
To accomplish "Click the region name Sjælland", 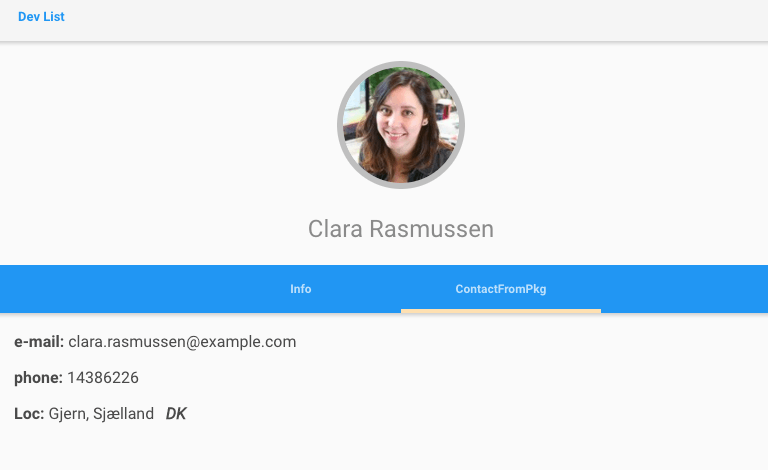I will [x=123, y=414].
